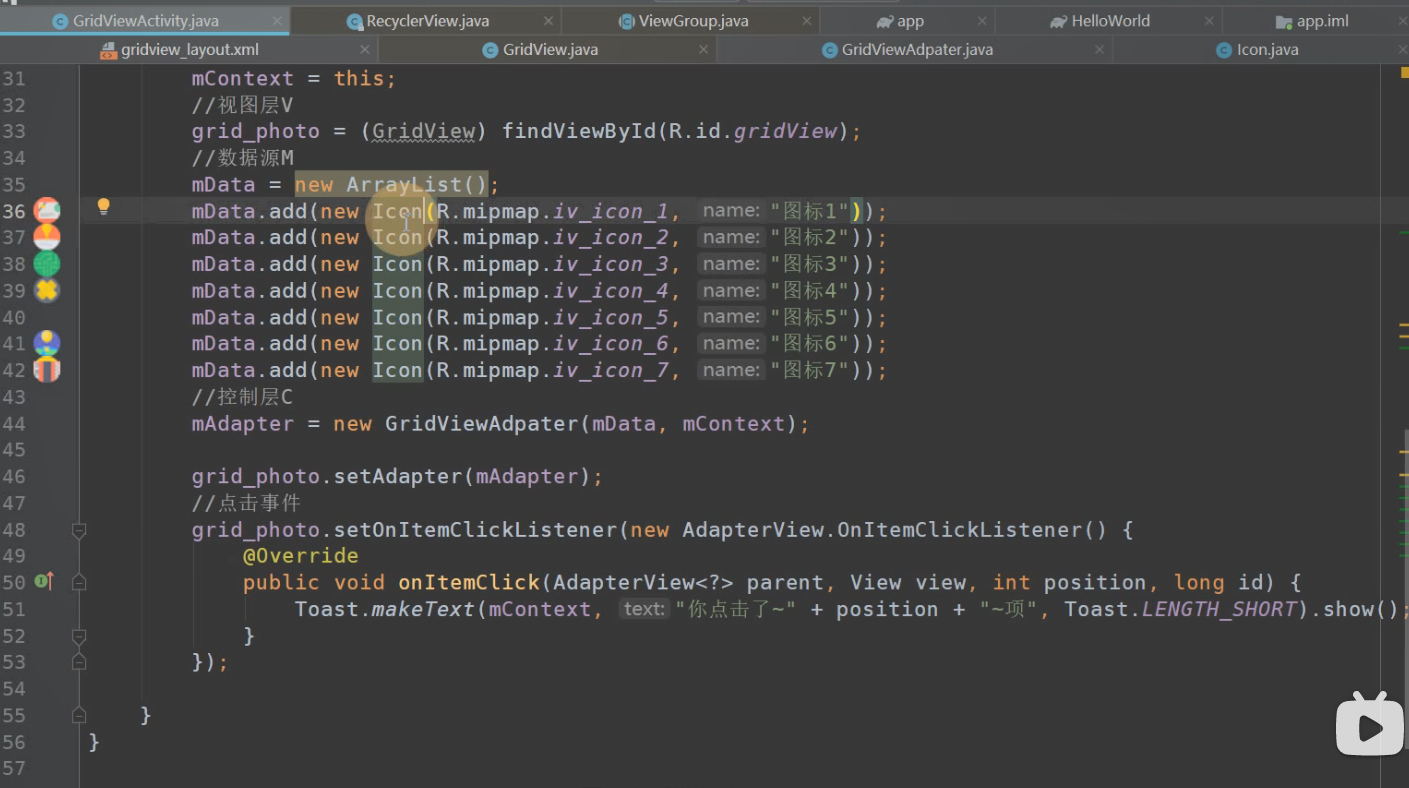Click the comment "//点击事件" on line 47
Image resolution: width=1409 pixels, height=788 pixels.
(246, 503)
